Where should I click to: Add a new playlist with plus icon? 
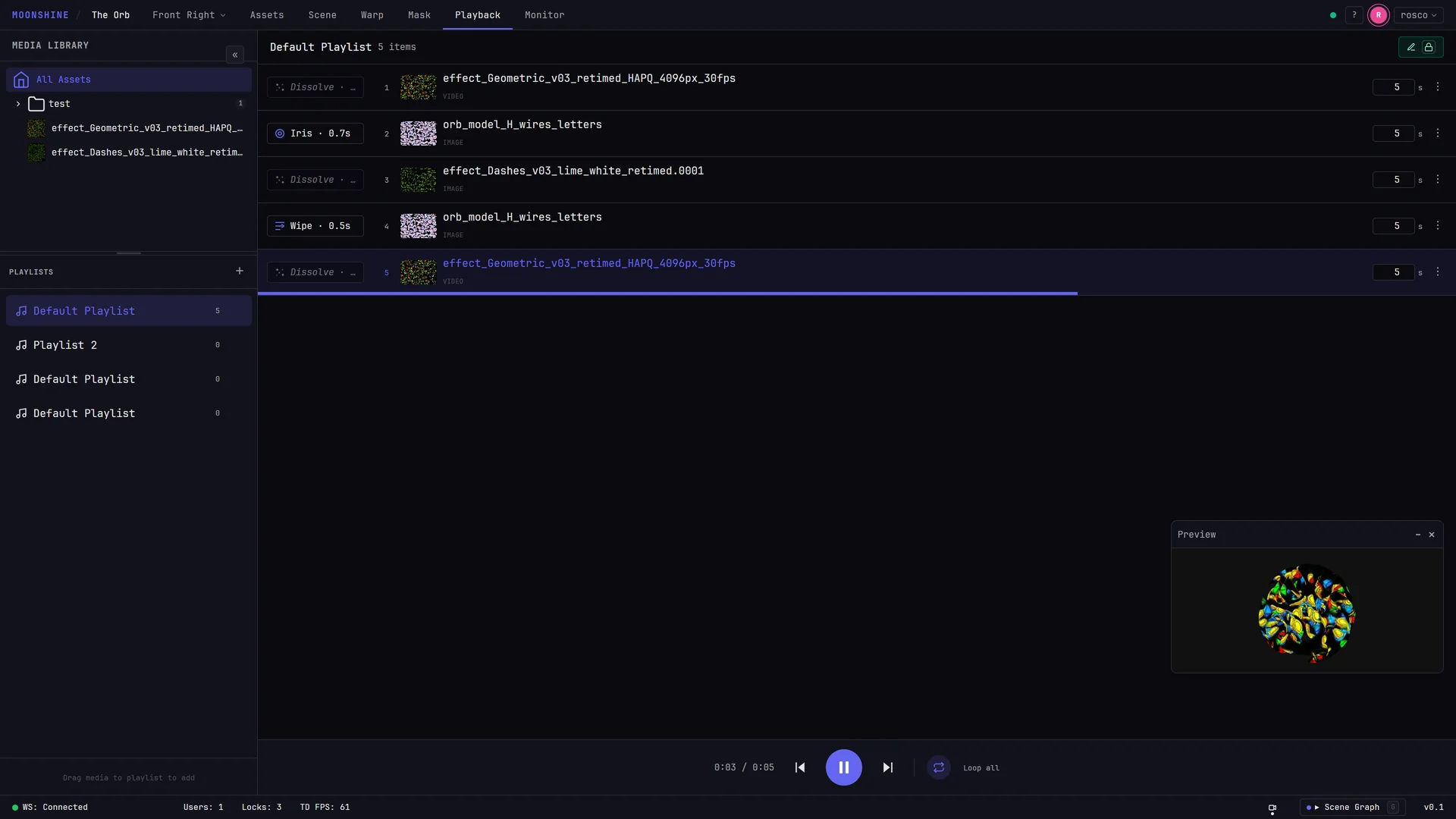240,271
